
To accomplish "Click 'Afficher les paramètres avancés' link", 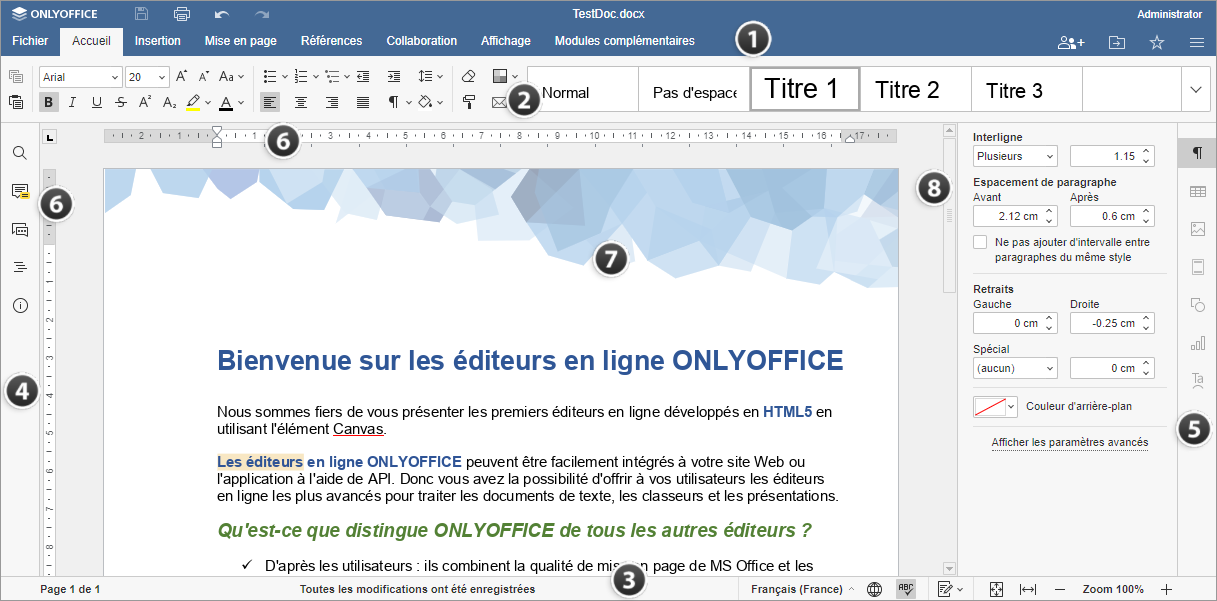I will (1070, 442).
